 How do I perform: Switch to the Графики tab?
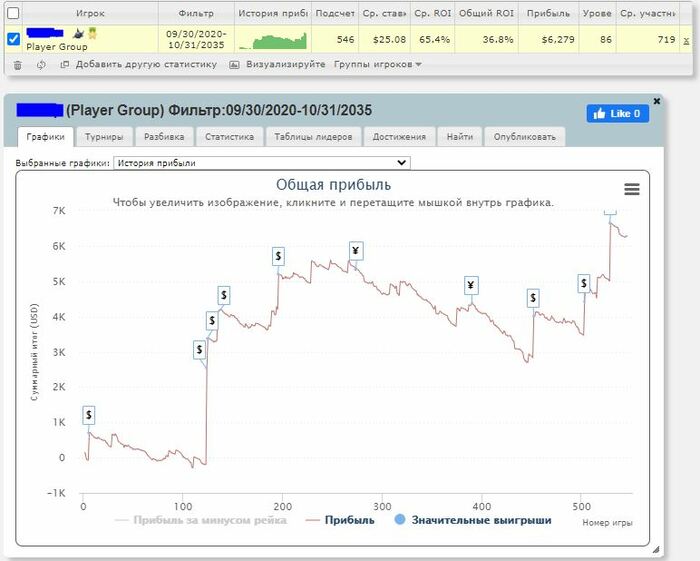45,137
